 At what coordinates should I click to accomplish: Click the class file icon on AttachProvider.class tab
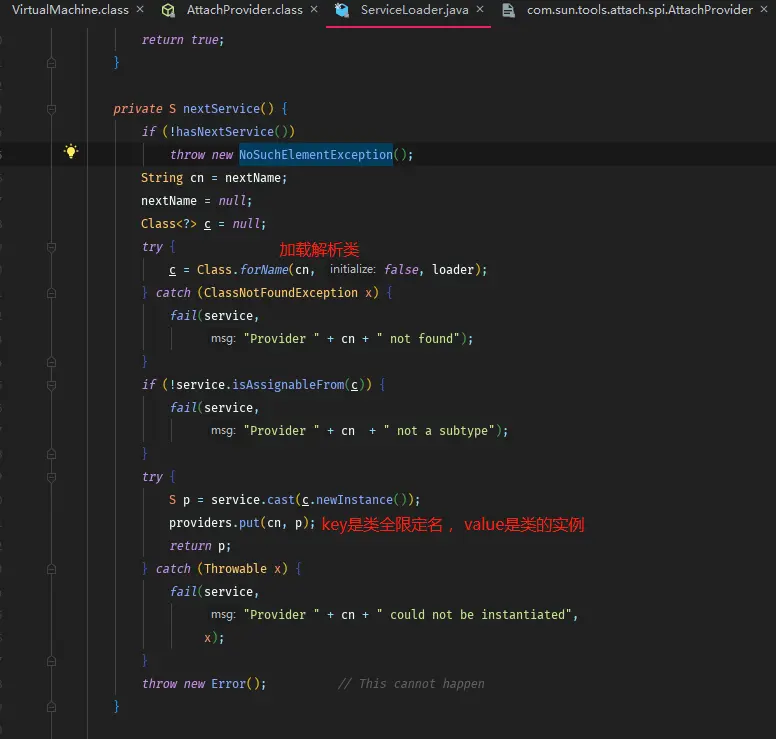click(168, 10)
